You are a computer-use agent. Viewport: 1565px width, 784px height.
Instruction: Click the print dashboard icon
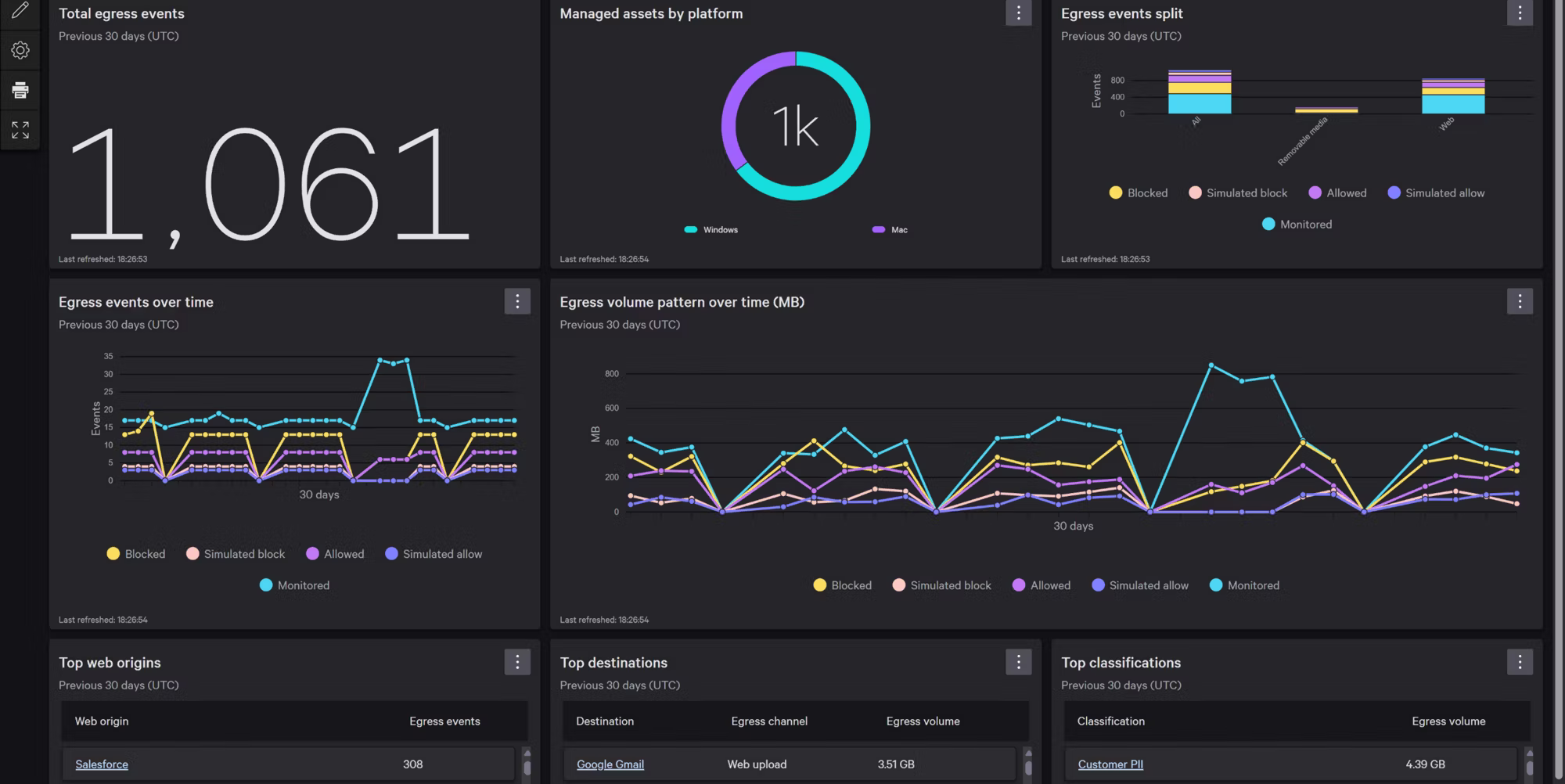(x=20, y=90)
